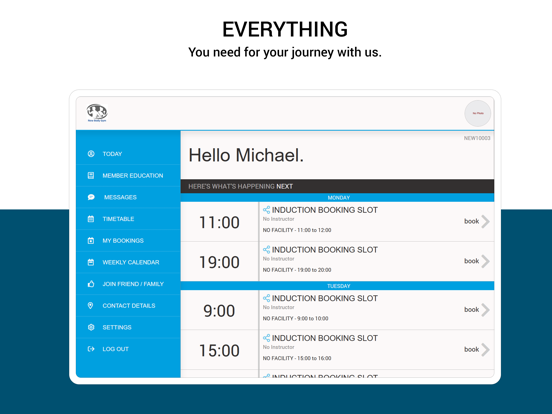Go to Messages
Image resolution: width=552 pixels, height=414 pixels.
tap(128, 197)
